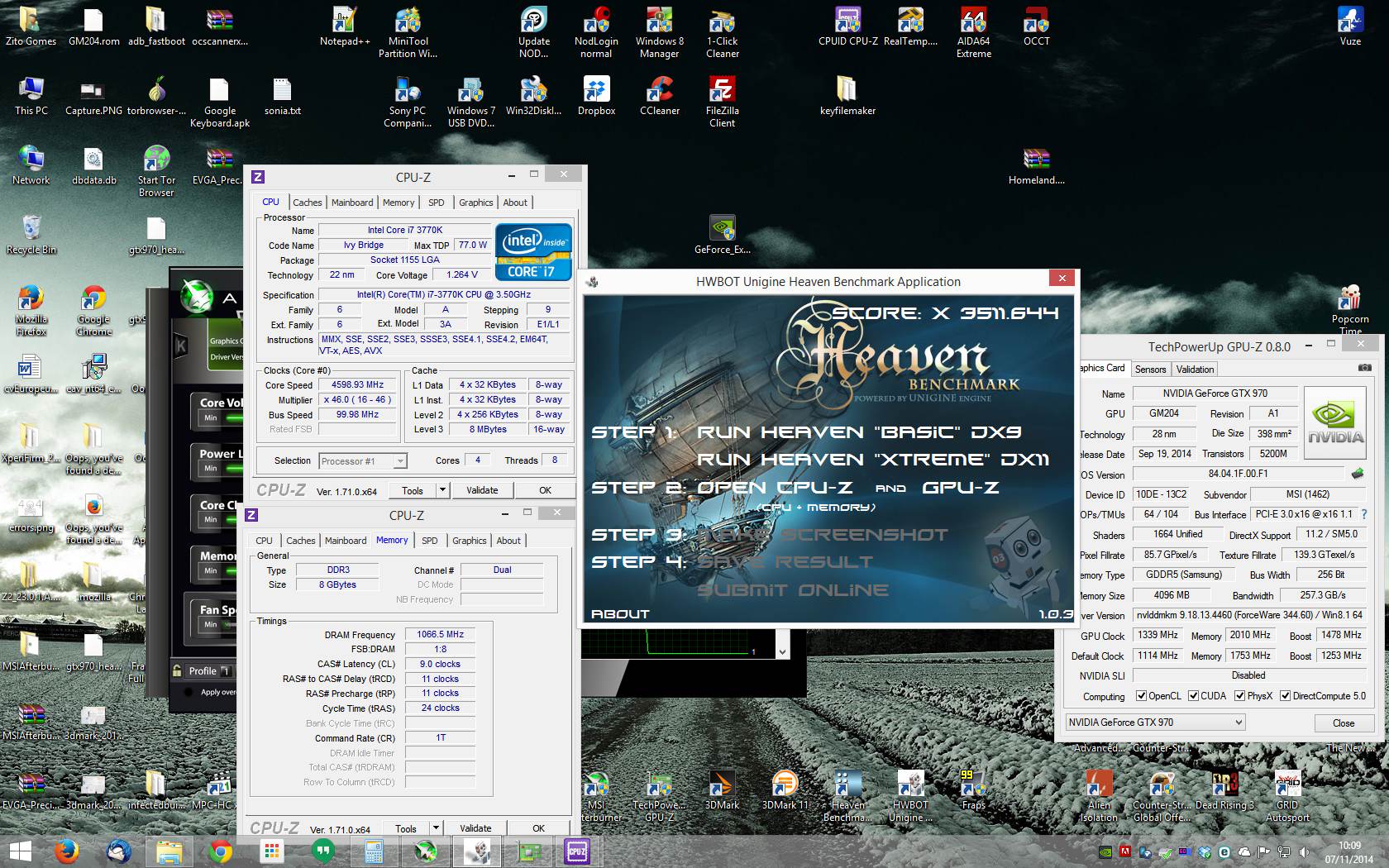Open Fraps desktop shortcut
Screen dimensions: 1389x868
click(x=973, y=789)
